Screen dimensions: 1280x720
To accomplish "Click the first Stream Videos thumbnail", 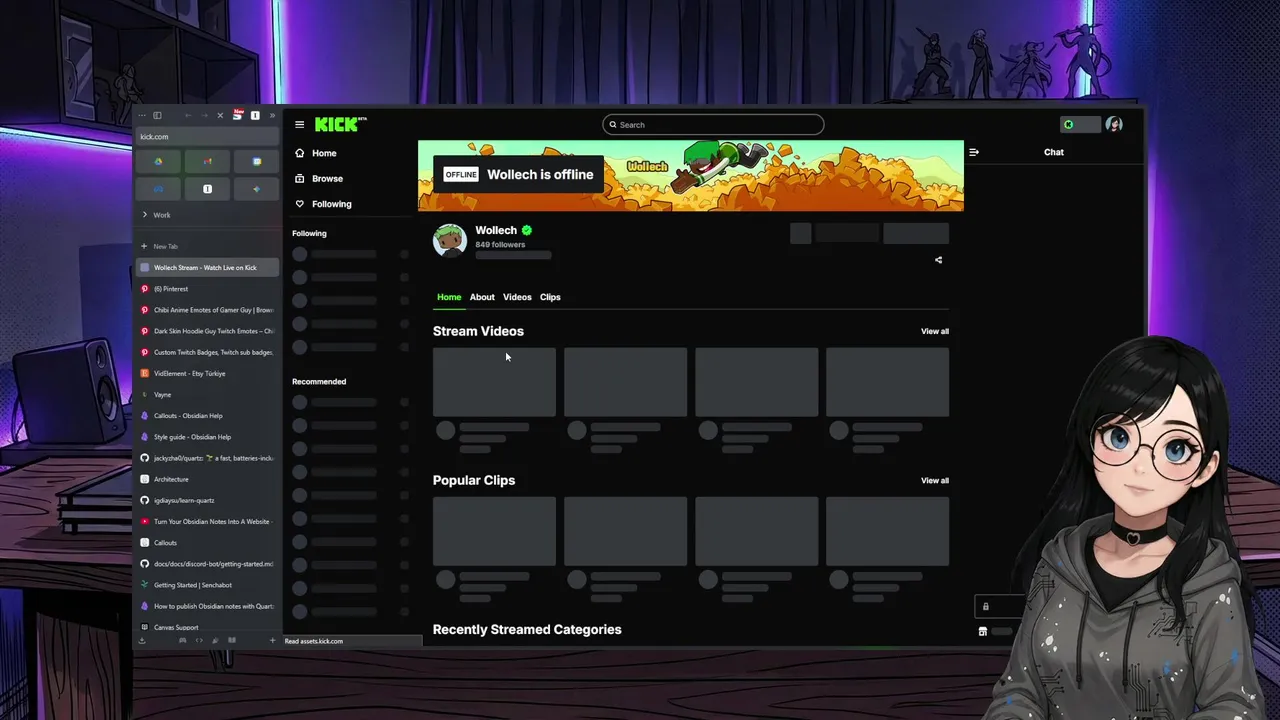I will pyautogui.click(x=494, y=382).
